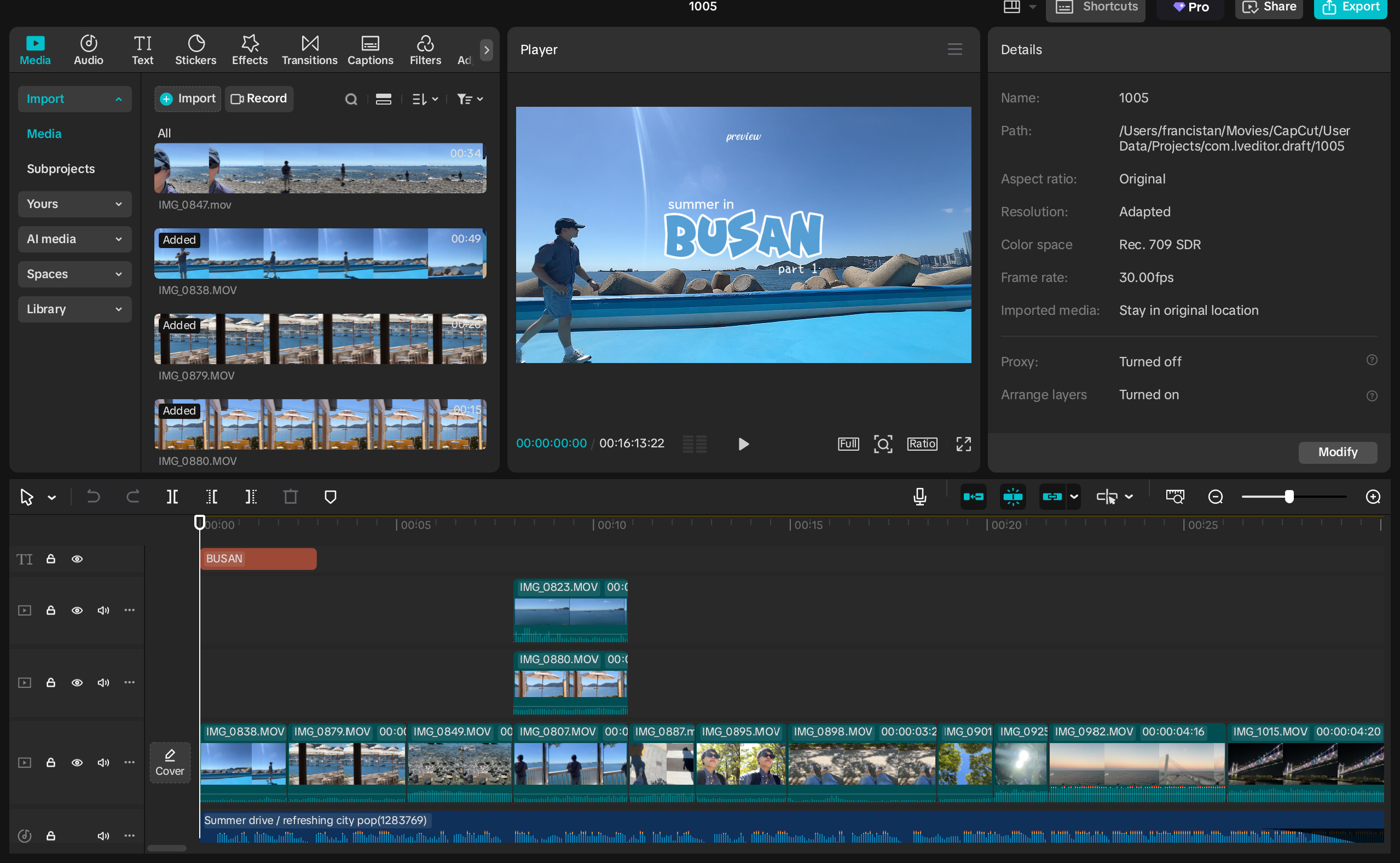Click the fullscreen expand icon in Player
The height and width of the screenshot is (863, 1400).
(x=963, y=444)
